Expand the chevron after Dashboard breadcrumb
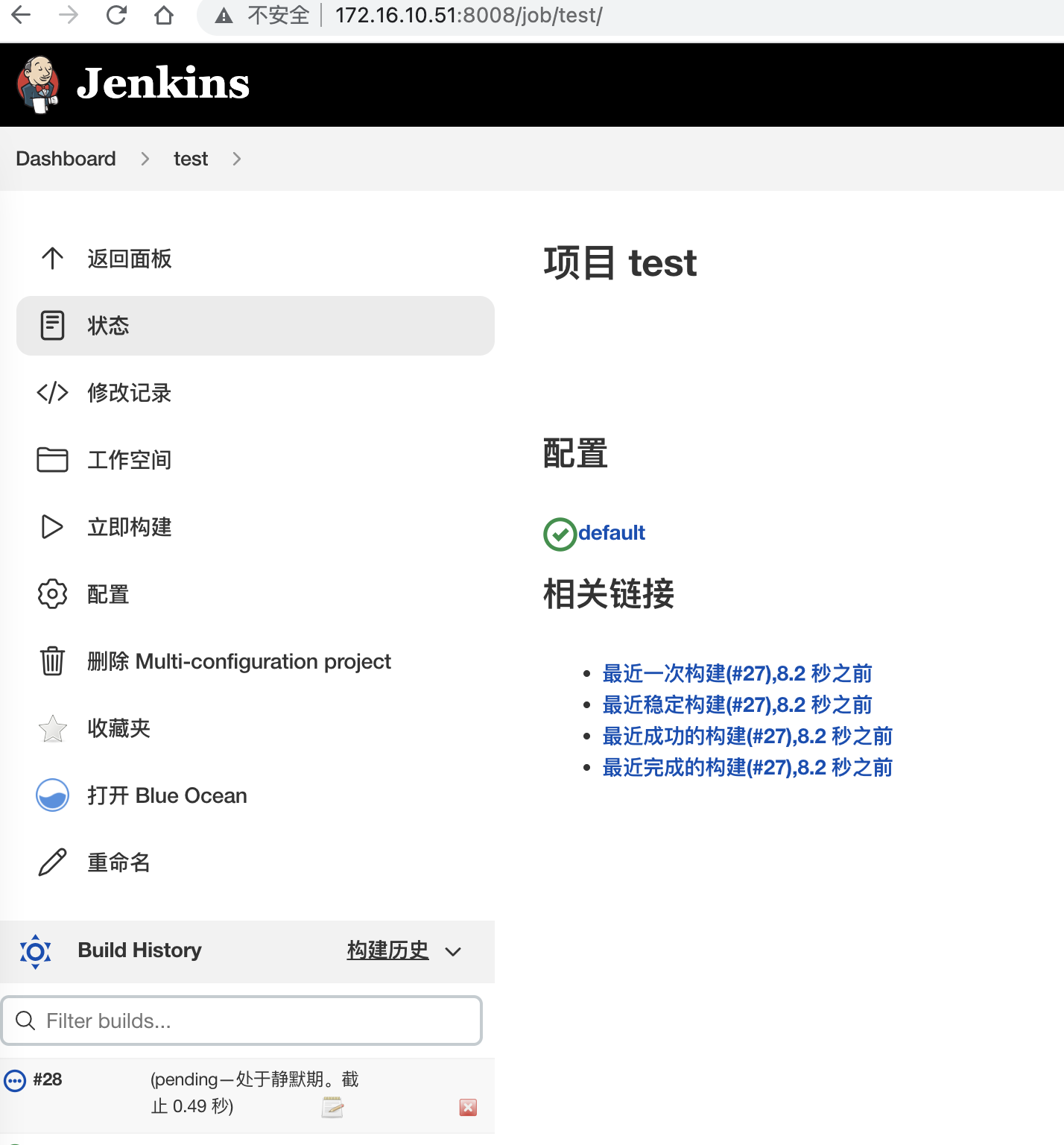Viewport: 1064px width, 1145px height. click(145, 159)
